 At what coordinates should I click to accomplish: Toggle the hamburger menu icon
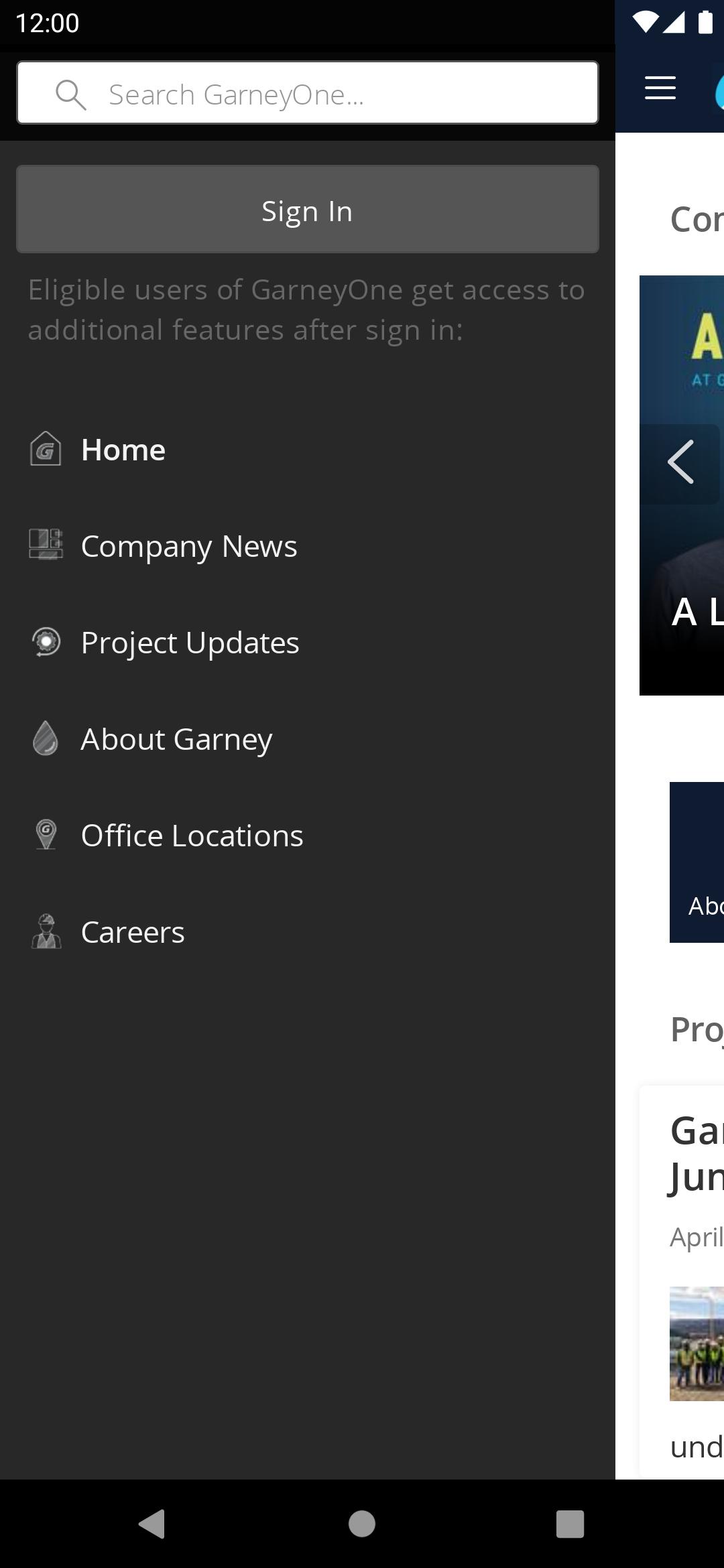pos(660,88)
